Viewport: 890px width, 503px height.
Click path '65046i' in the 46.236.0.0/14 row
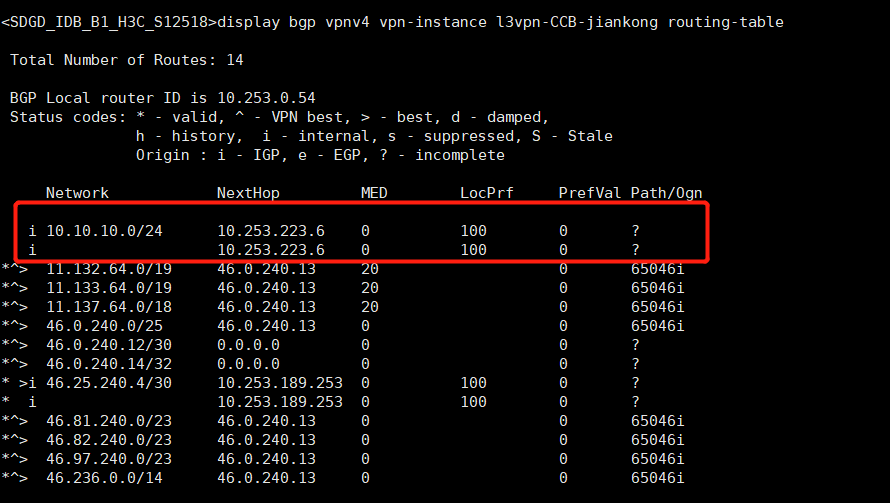coord(657,478)
